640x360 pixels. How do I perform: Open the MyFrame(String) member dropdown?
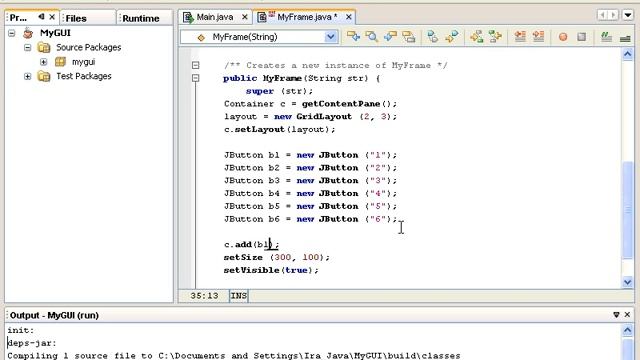pyautogui.click(x=331, y=37)
